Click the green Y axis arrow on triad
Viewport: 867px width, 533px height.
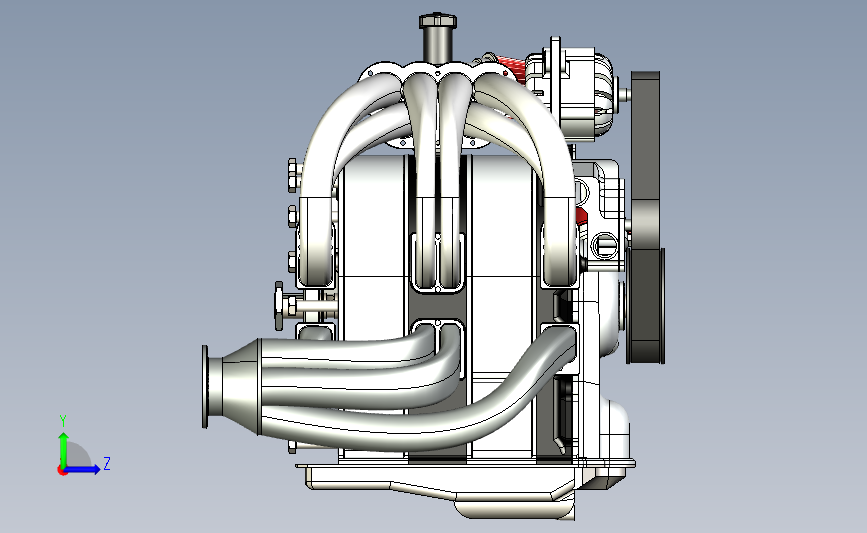[64, 449]
